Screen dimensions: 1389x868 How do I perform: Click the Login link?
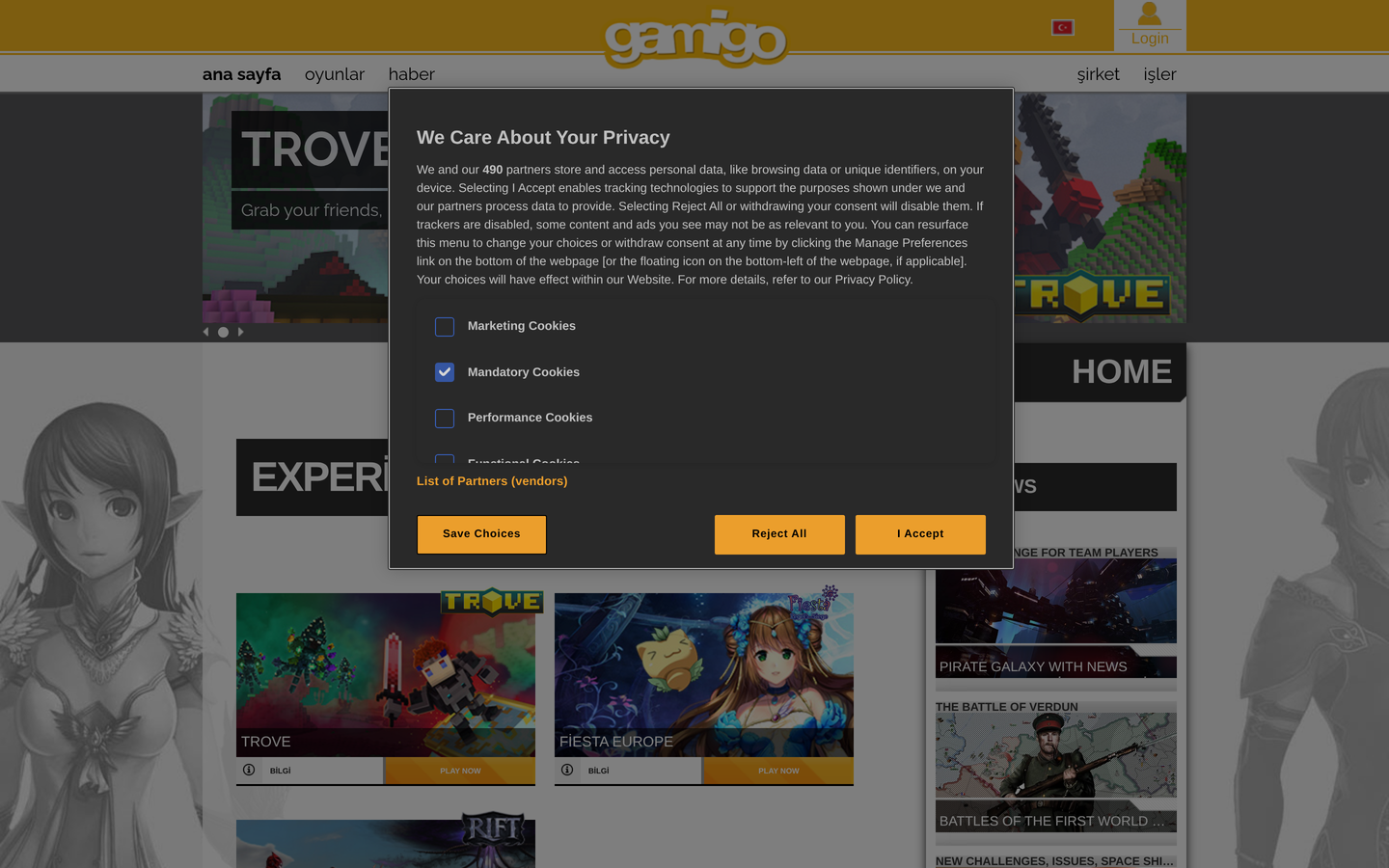1150,39
